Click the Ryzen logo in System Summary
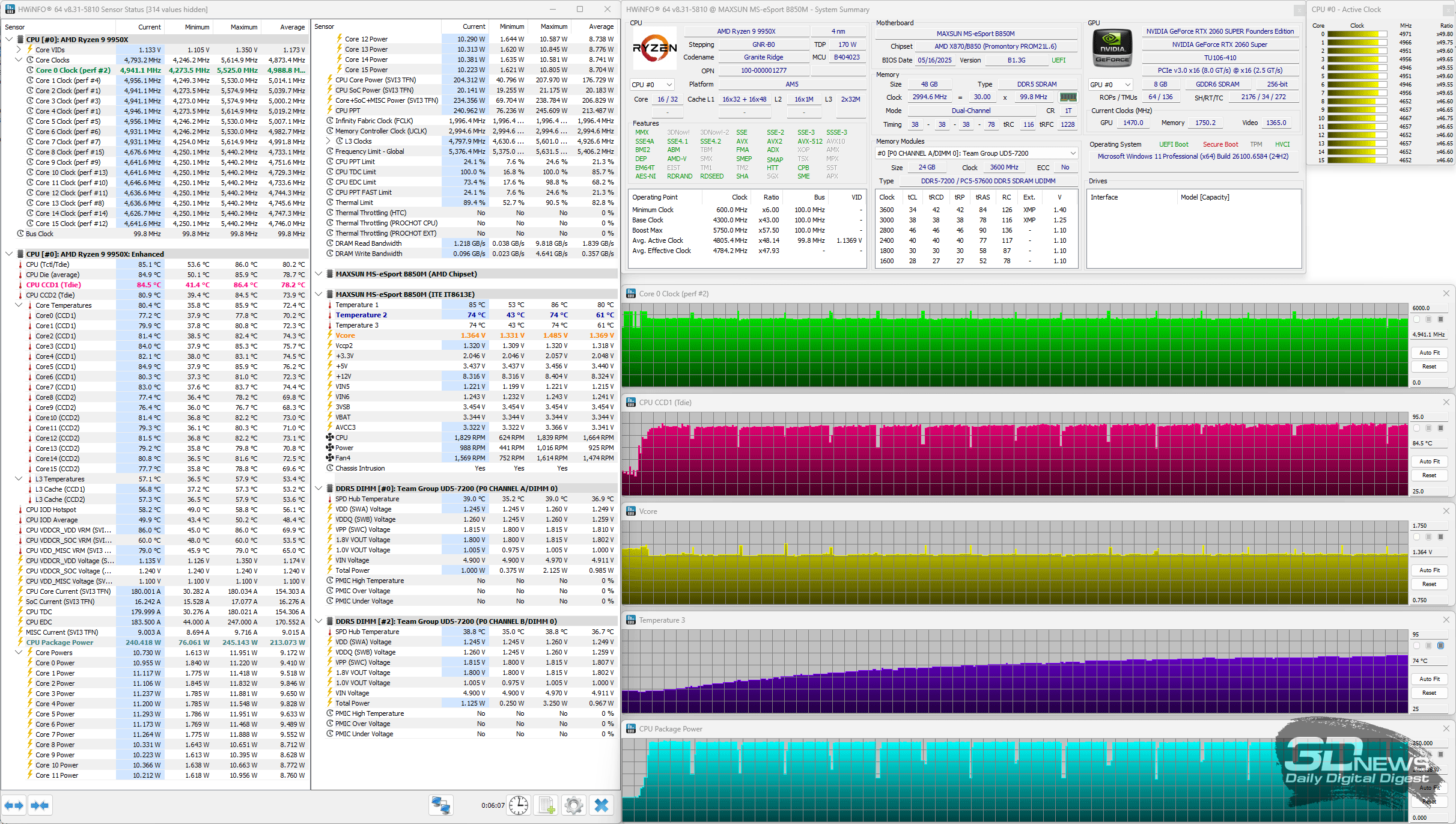 click(654, 48)
